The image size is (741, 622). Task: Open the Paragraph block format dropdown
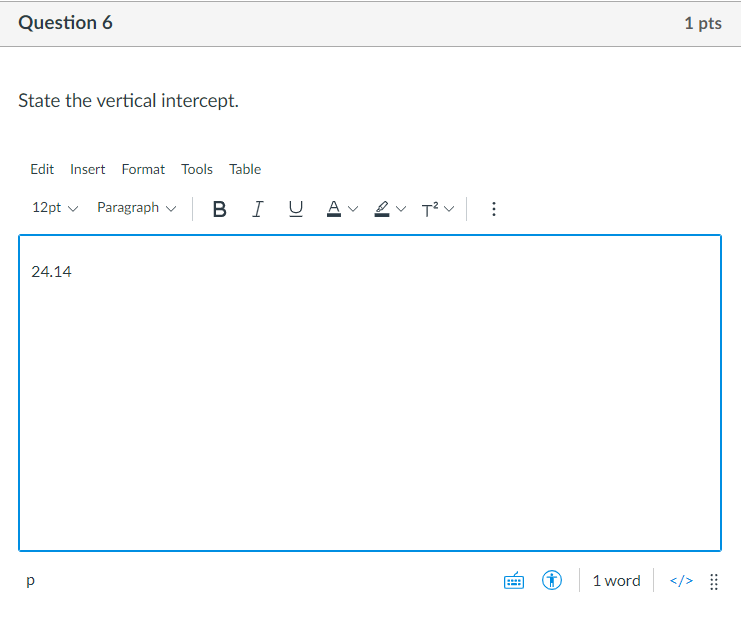tap(137, 208)
